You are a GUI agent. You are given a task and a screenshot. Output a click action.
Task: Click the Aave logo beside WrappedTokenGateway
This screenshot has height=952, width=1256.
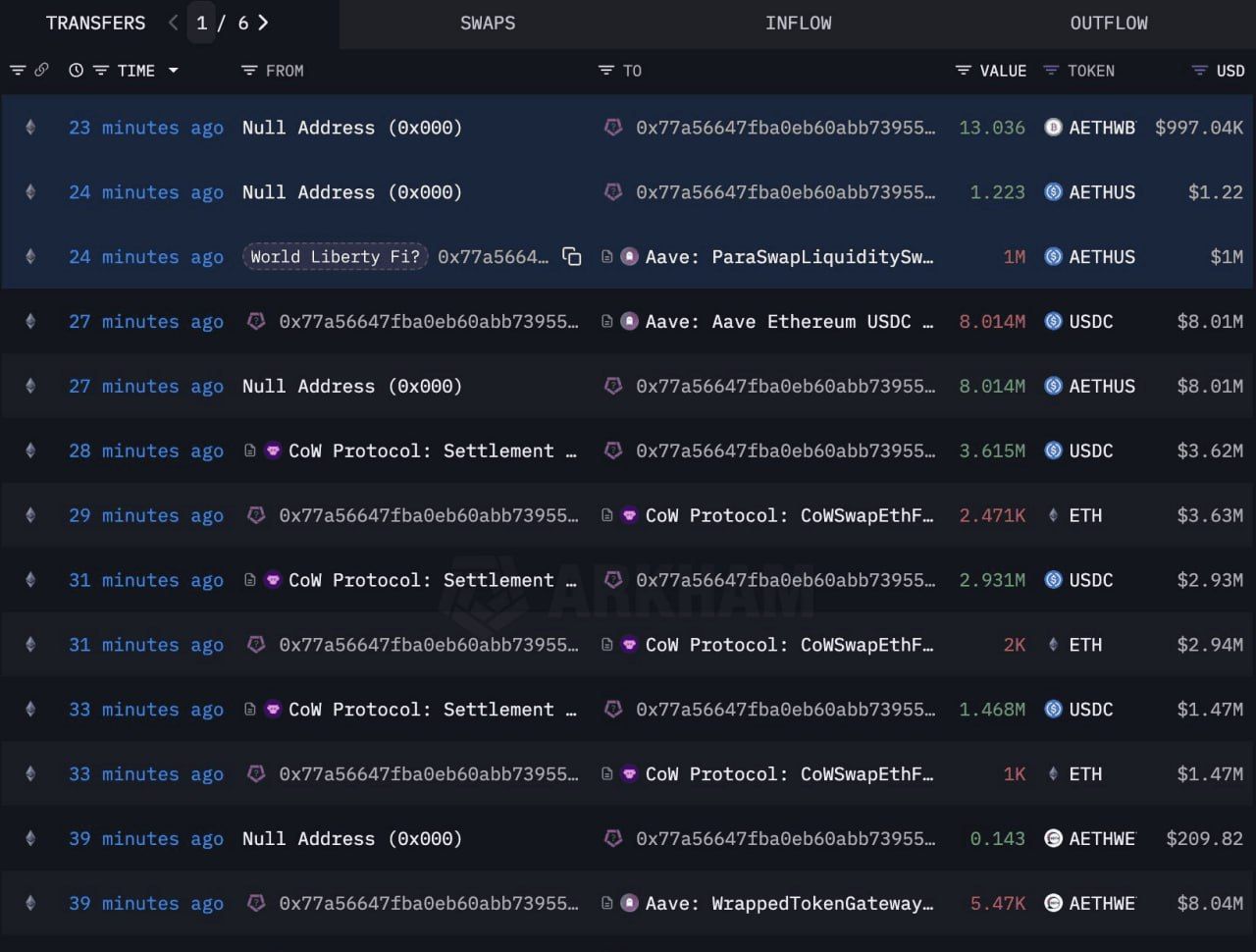point(630,904)
